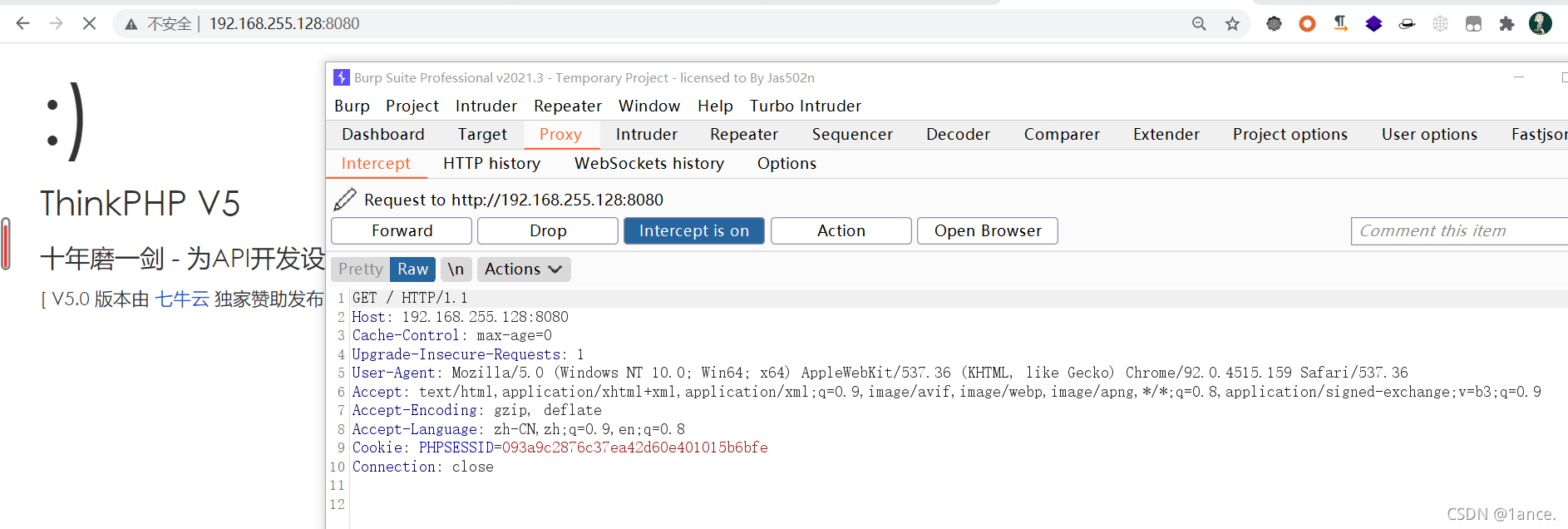Click the zoom magnifier icon in address bar

tap(1199, 24)
